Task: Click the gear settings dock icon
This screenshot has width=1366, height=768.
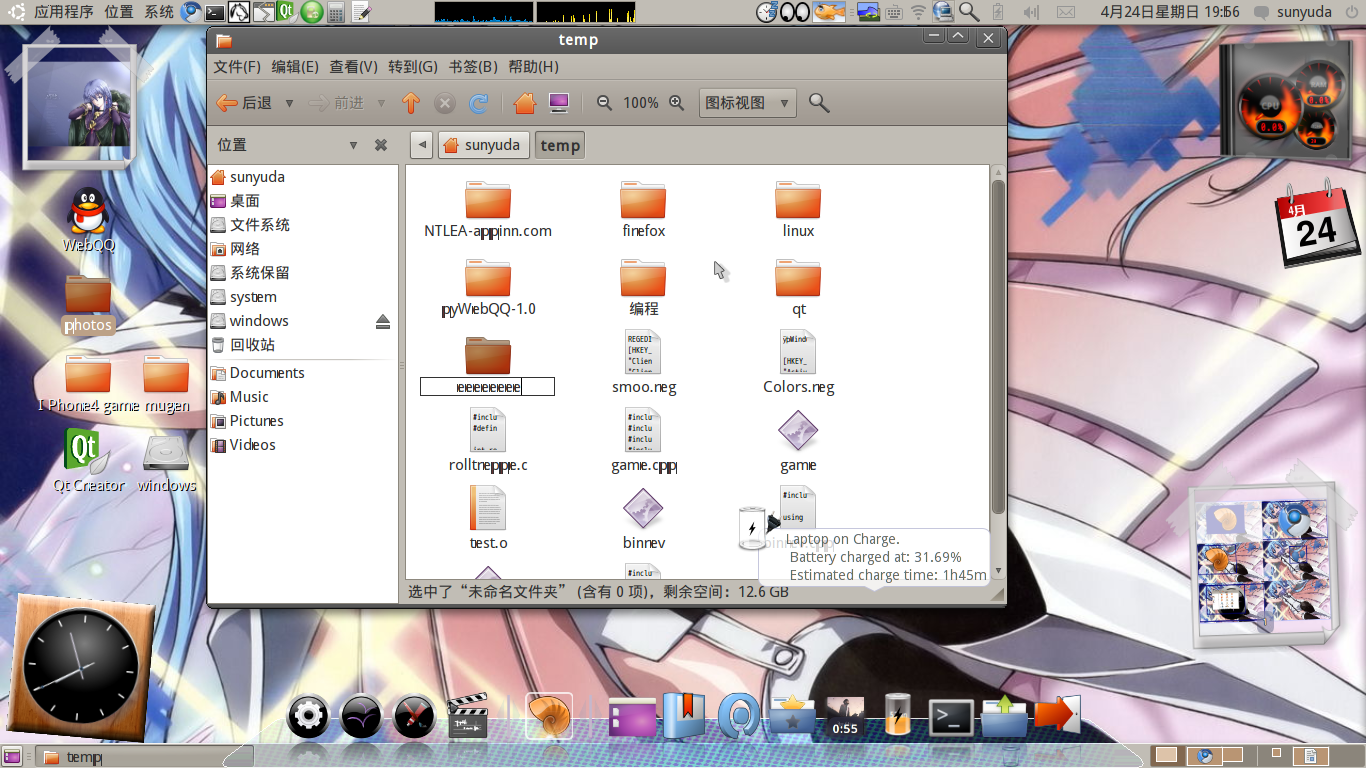Action: point(308,716)
